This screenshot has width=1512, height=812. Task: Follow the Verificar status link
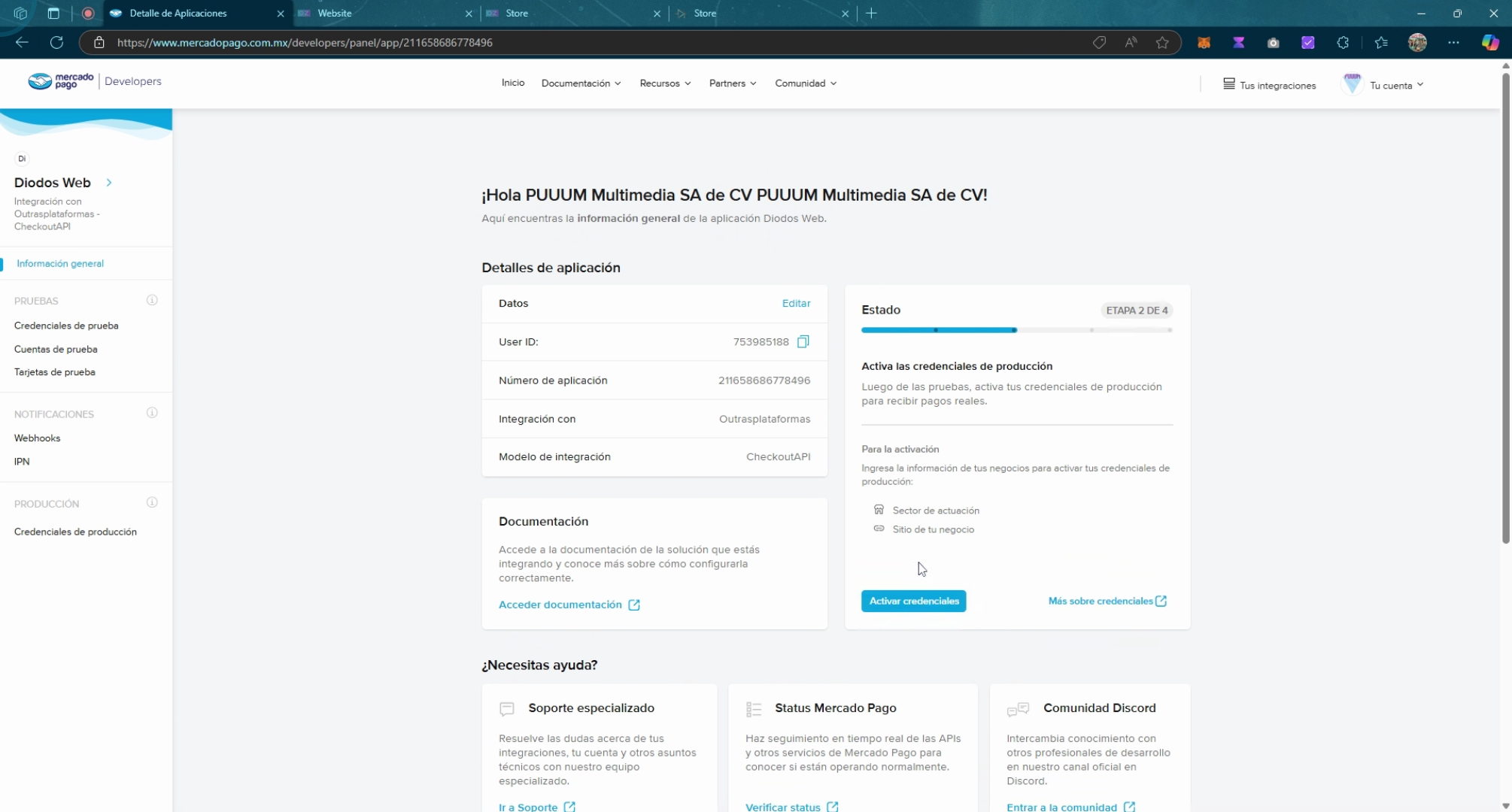[792, 807]
